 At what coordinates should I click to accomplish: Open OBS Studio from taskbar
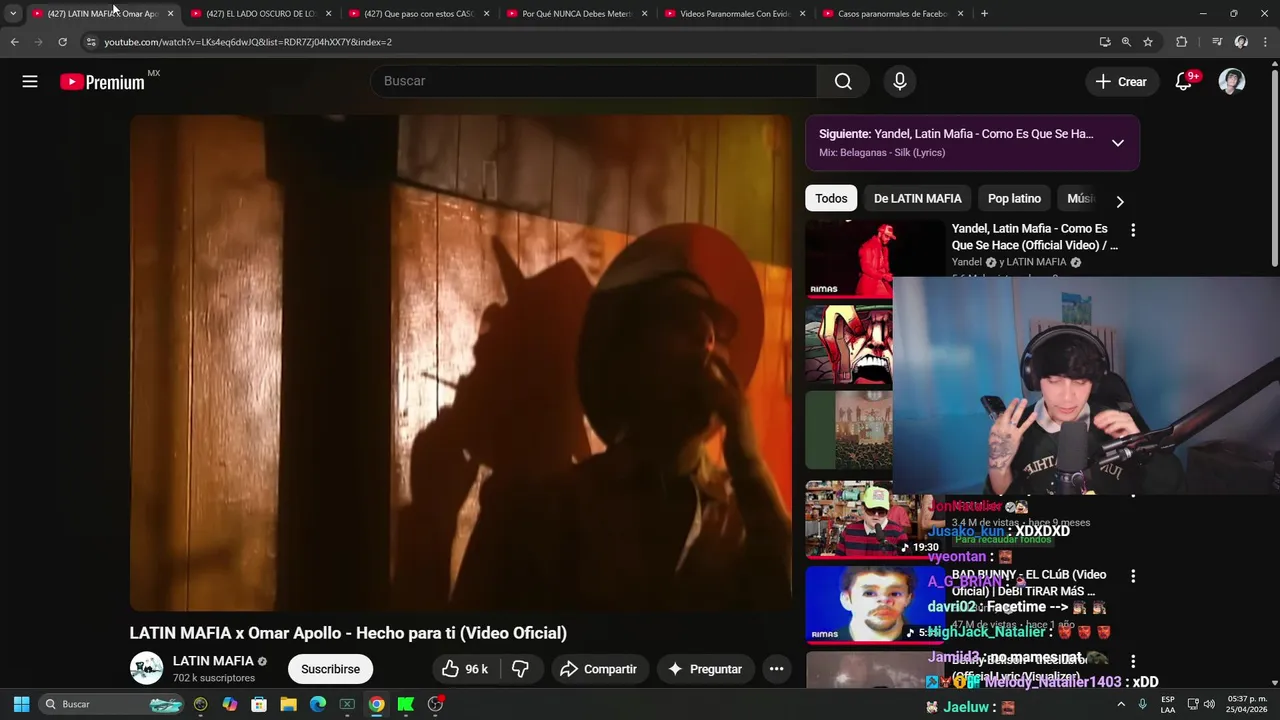(435, 704)
